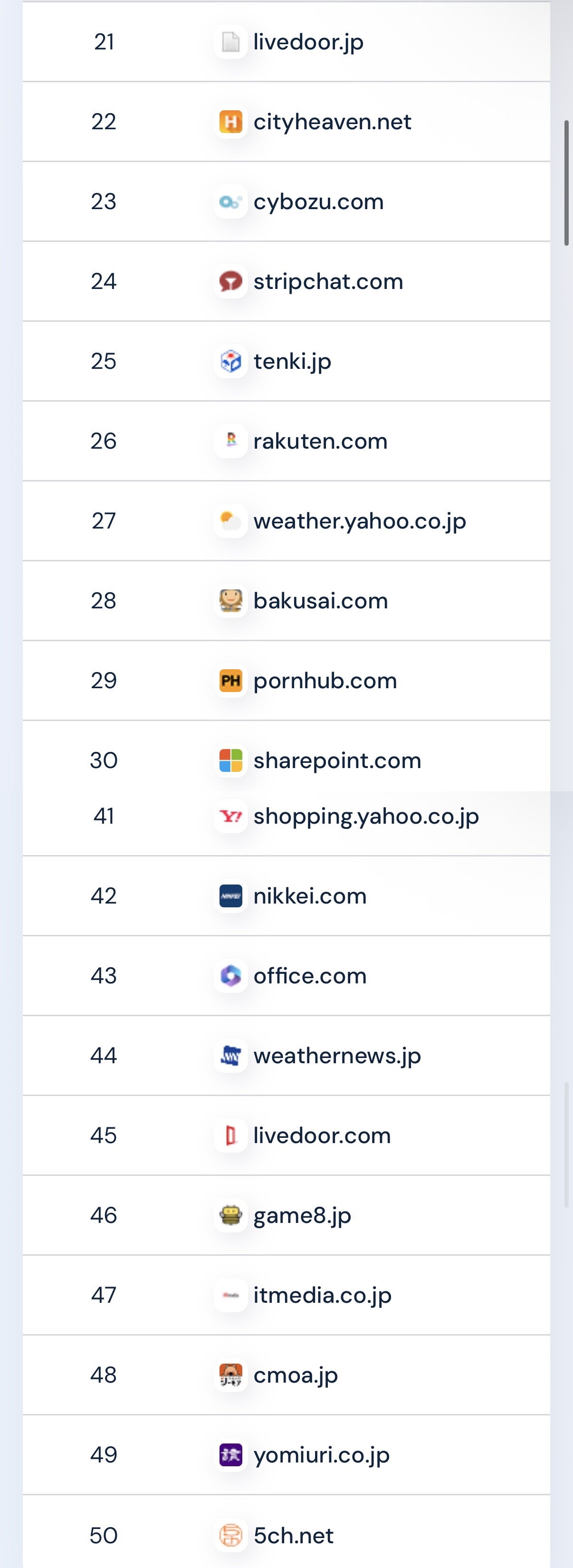Click the game8.jp favicon
Image resolution: width=573 pixels, height=1568 pixels.
[x=230, y=1215]
